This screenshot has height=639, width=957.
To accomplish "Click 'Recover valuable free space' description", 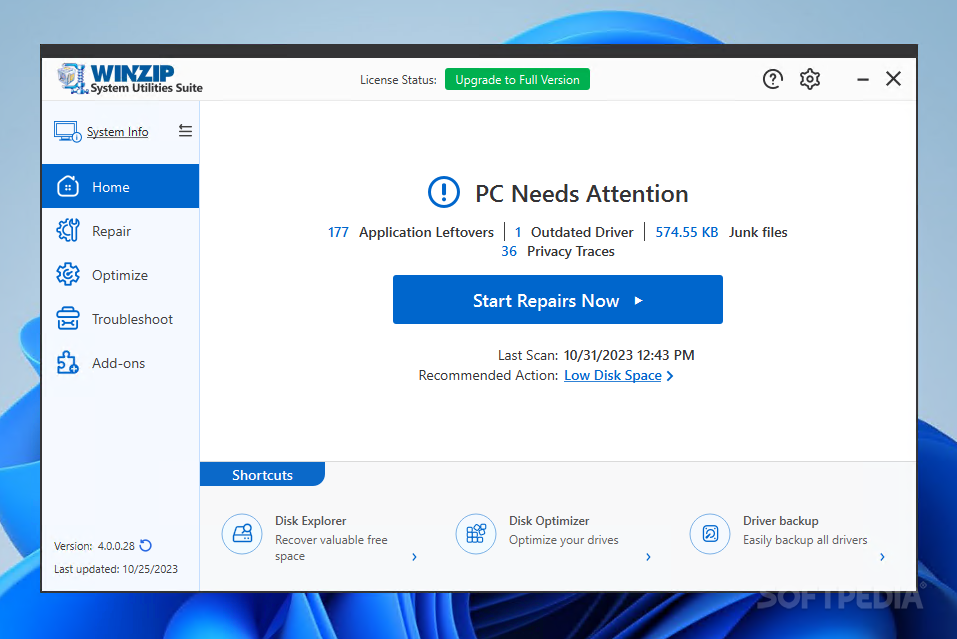I will point(331,547).
